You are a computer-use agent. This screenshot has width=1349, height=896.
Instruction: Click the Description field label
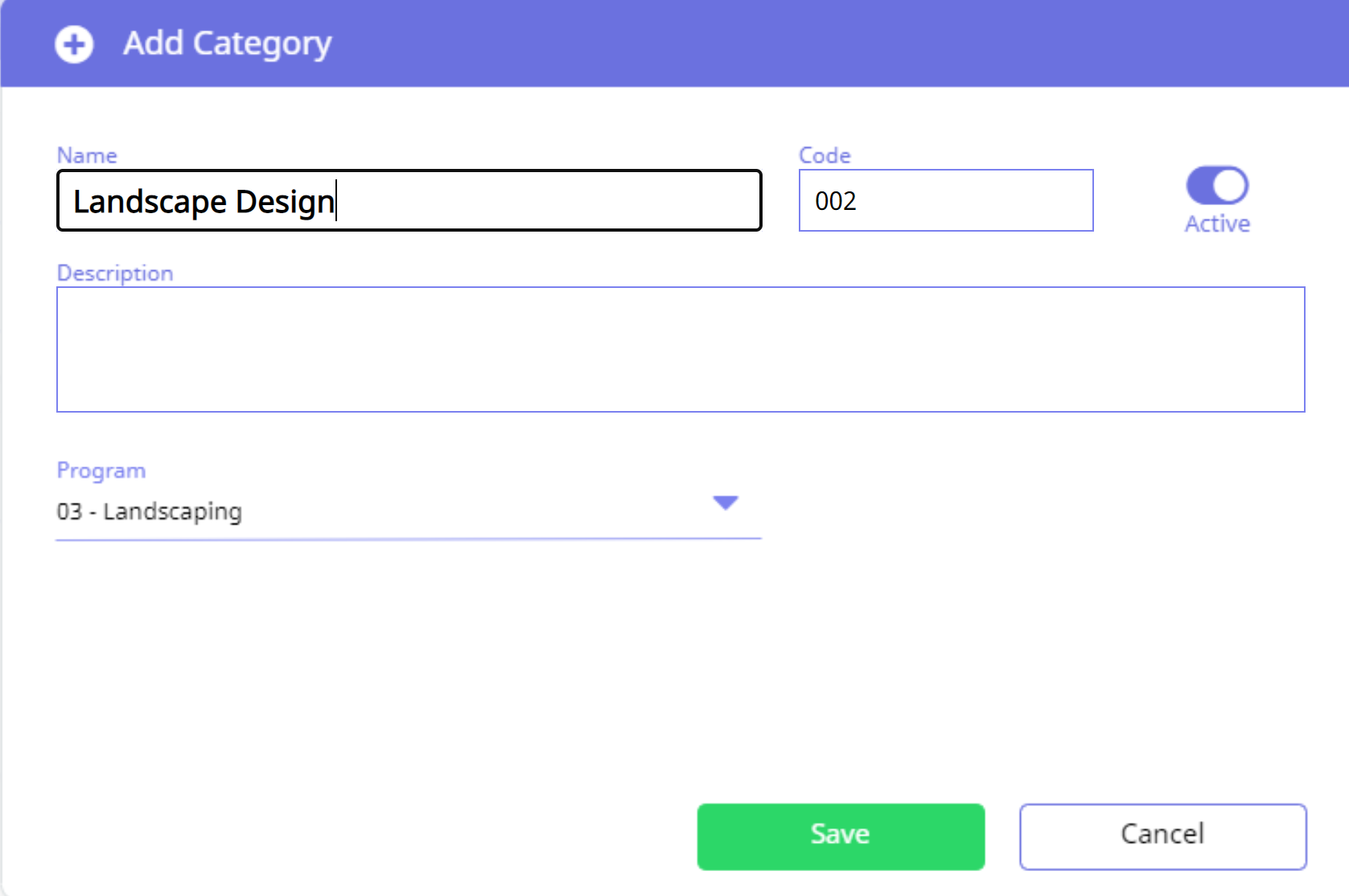click(x=115, y=273)
